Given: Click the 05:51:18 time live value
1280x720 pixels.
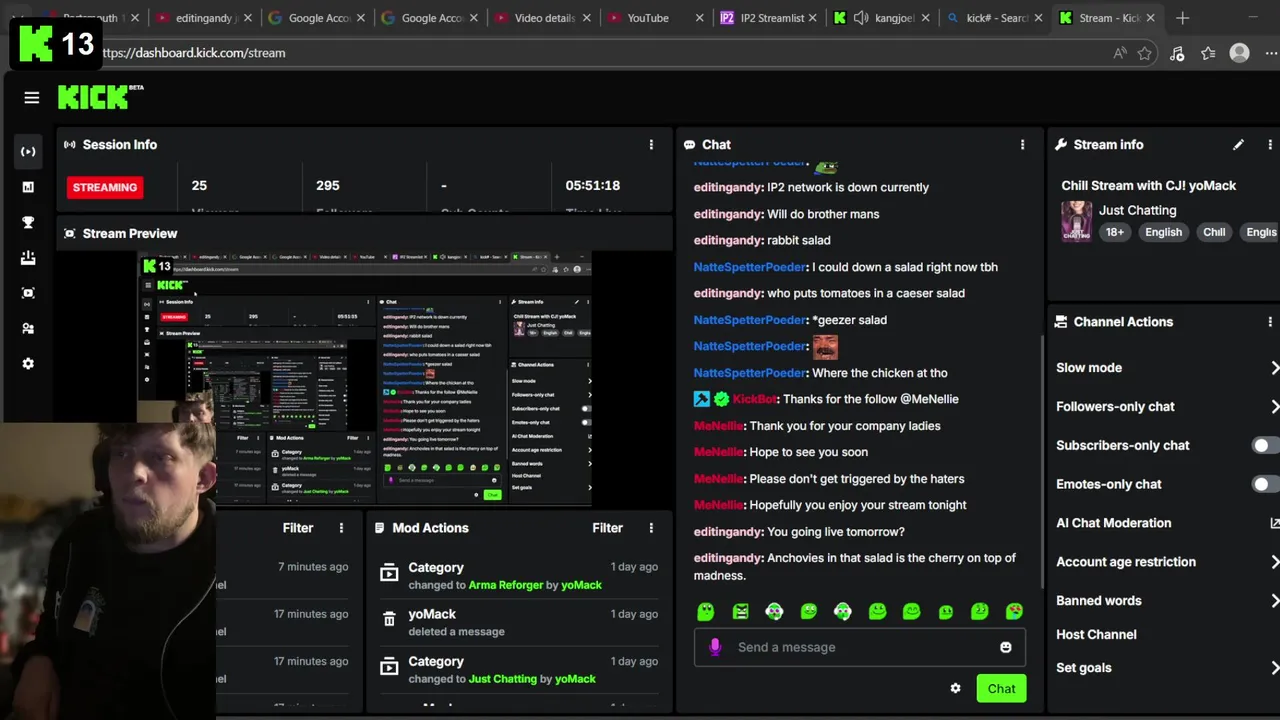Looking at the screenshot, I should (593, 186).
